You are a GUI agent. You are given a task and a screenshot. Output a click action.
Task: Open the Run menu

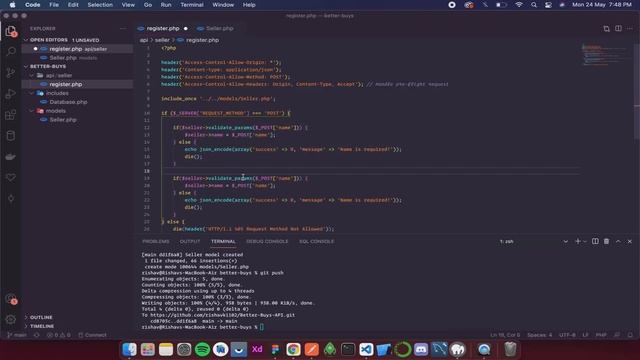pyautogui.click(x=166, y=5)
